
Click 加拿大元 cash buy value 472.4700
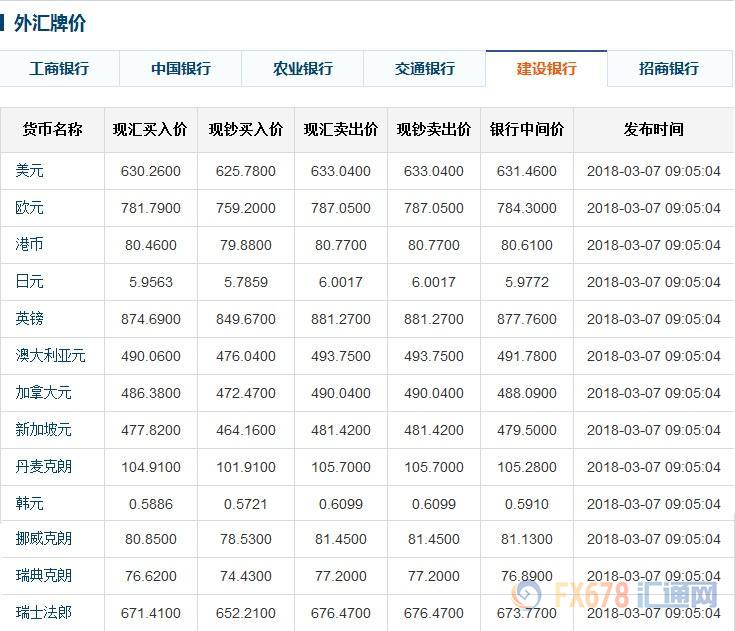pyautogui.click(x=246, y=393)
